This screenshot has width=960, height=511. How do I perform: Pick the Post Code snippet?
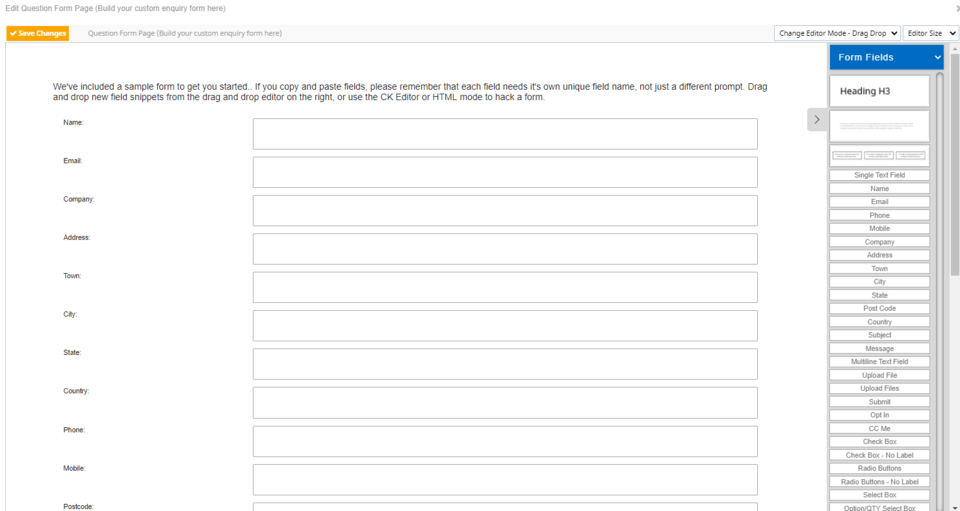880,308
